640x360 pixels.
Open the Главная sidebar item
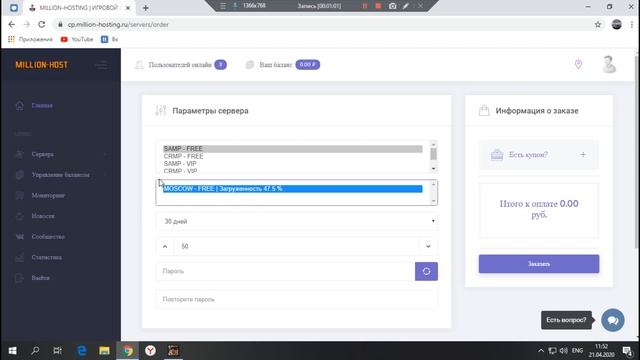tap(42, 106)
